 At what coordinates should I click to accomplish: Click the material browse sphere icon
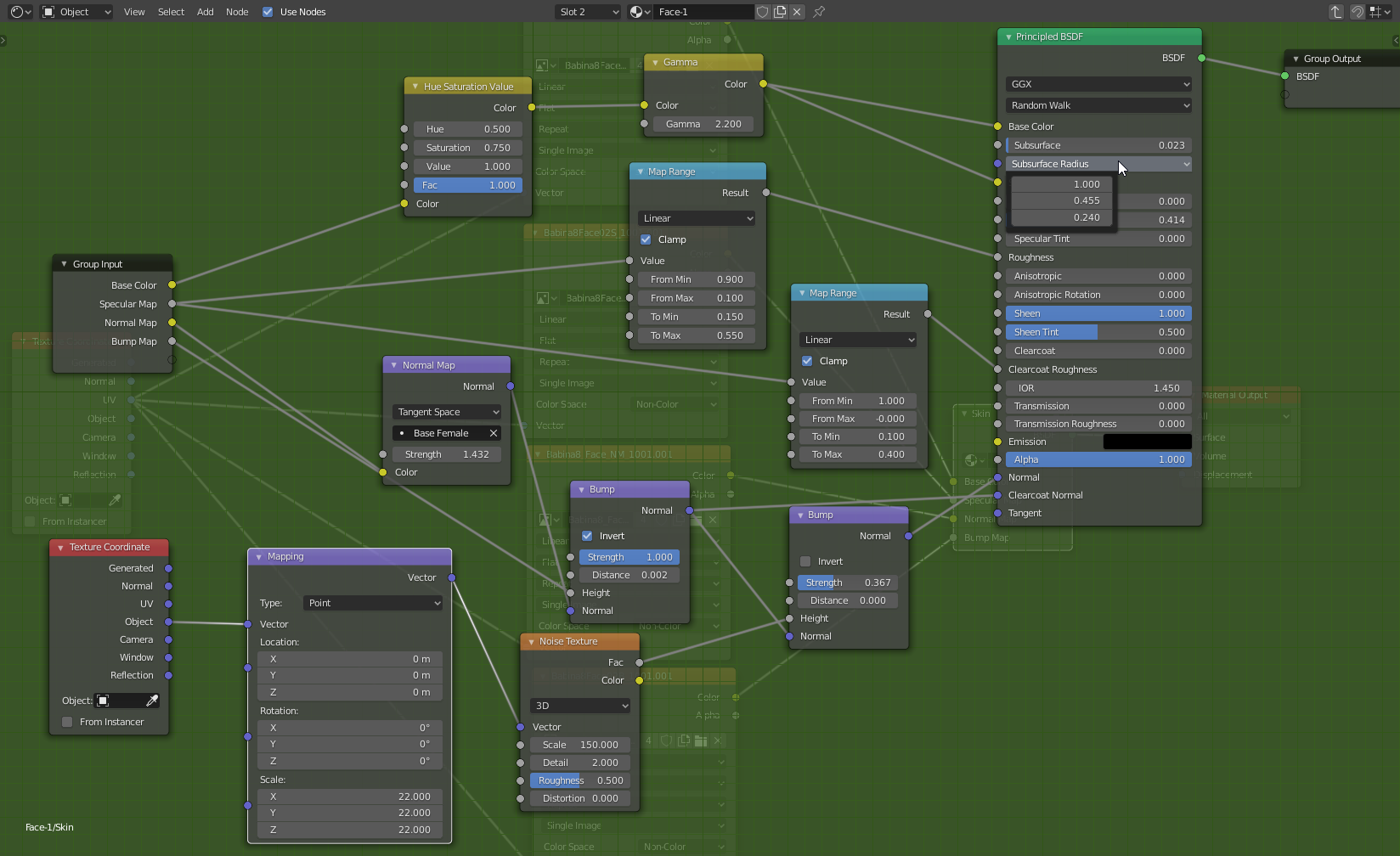(640, 12)
